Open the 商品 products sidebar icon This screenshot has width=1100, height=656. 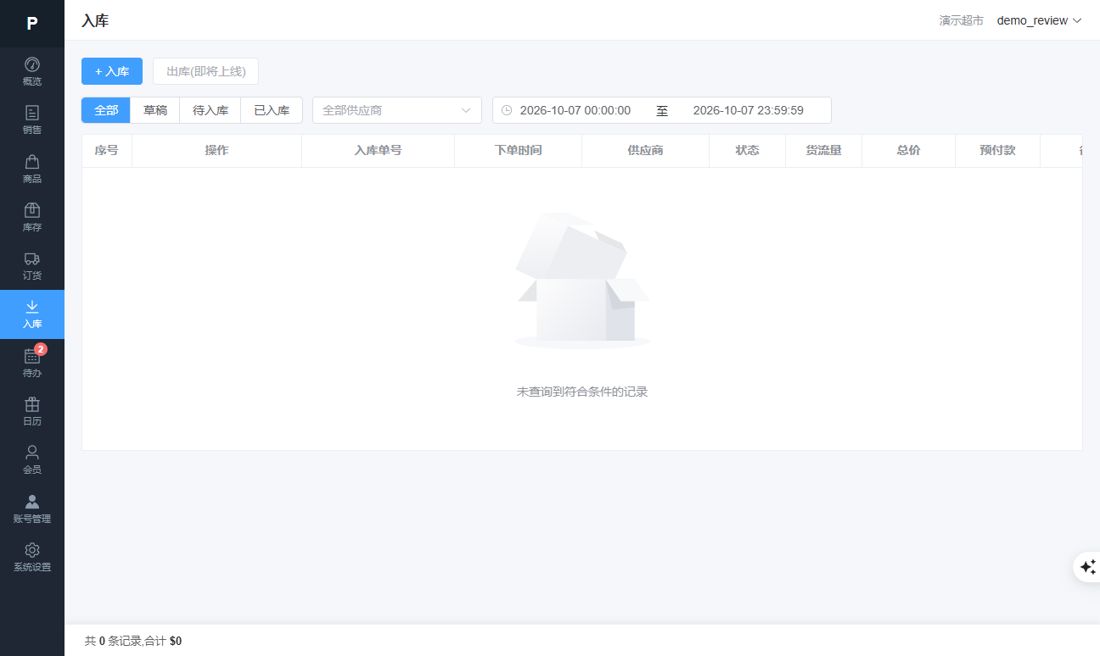[32, 169]
